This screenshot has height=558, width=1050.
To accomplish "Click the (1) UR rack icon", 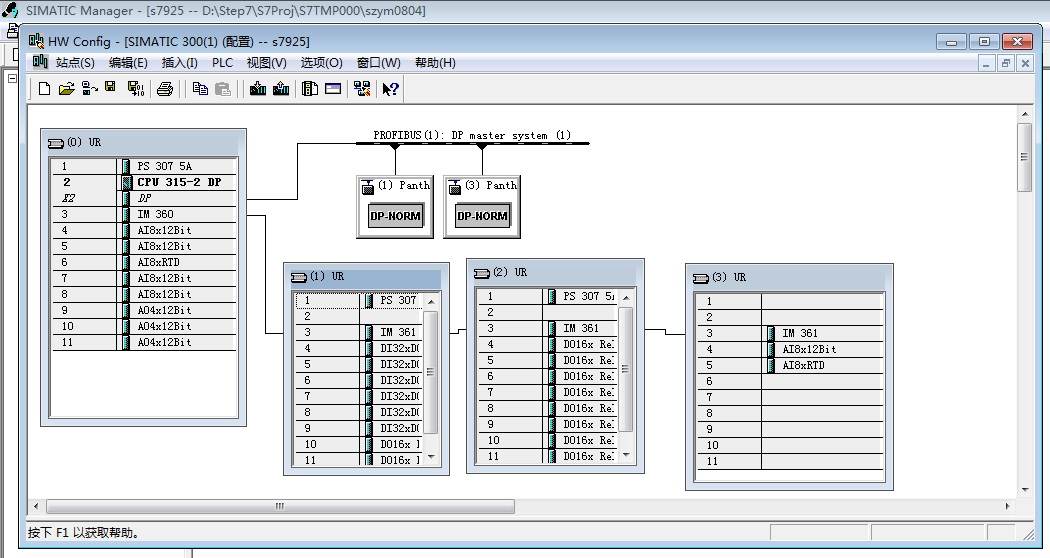I will pyautogui.click(x=299, y=277).
